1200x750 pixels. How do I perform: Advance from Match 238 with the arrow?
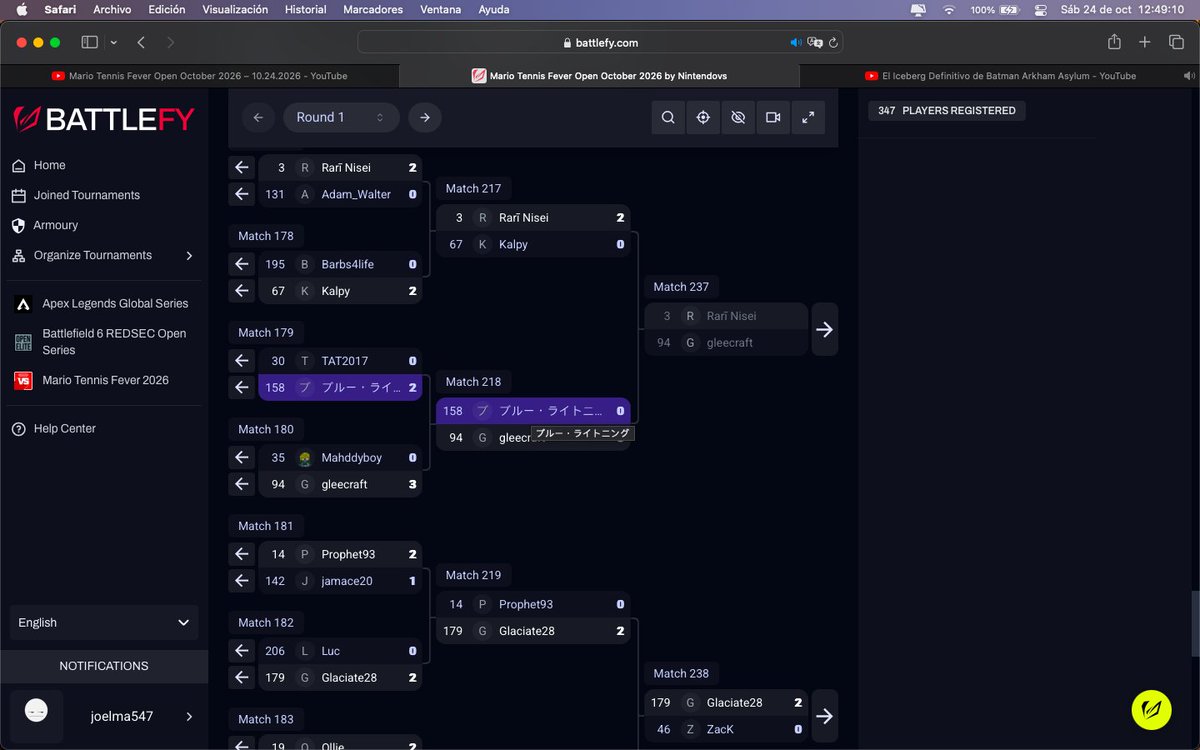pyautogui.click(x=824, y=716)
